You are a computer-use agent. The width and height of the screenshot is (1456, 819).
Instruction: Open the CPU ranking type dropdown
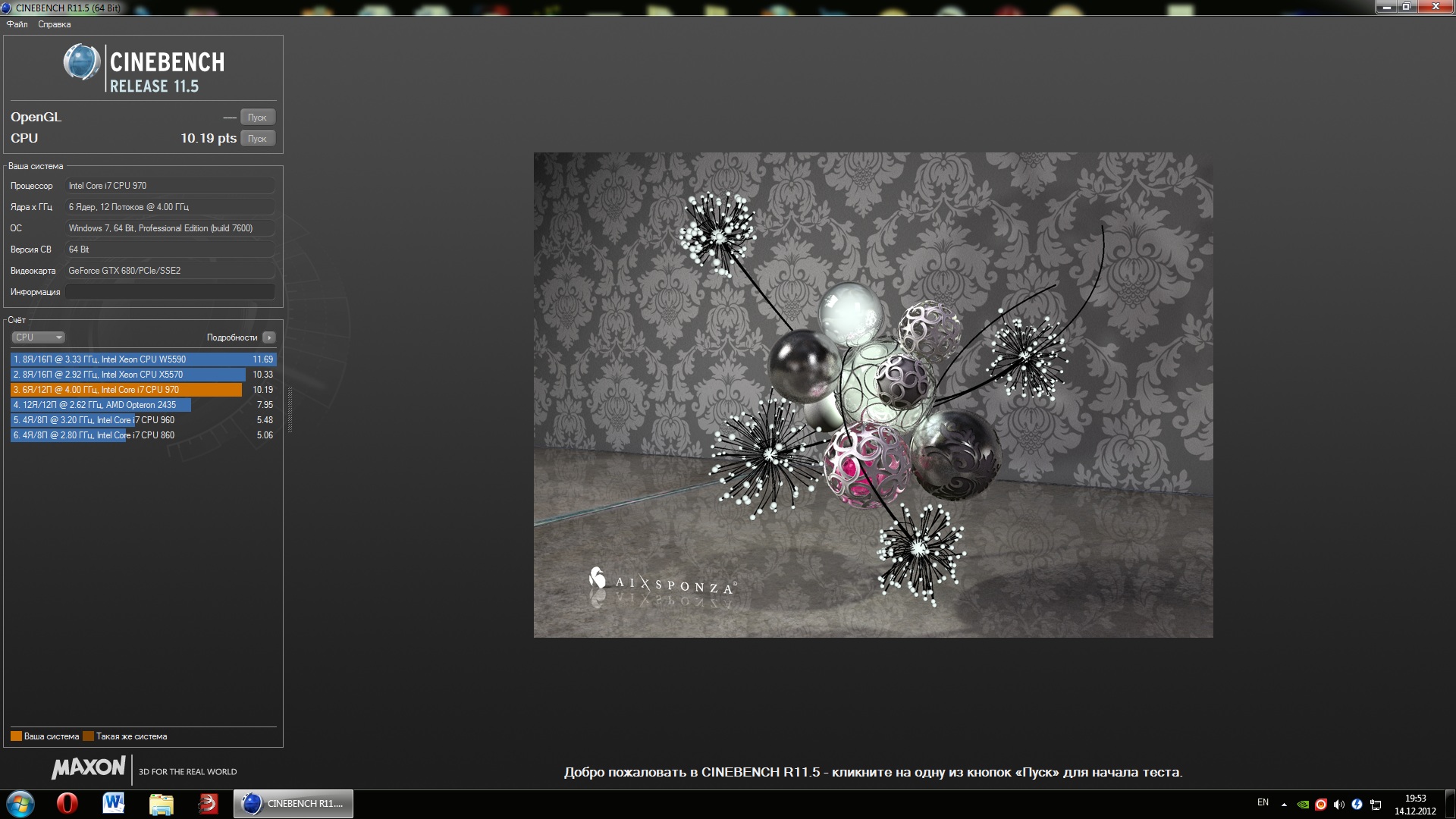coord(38,337)
